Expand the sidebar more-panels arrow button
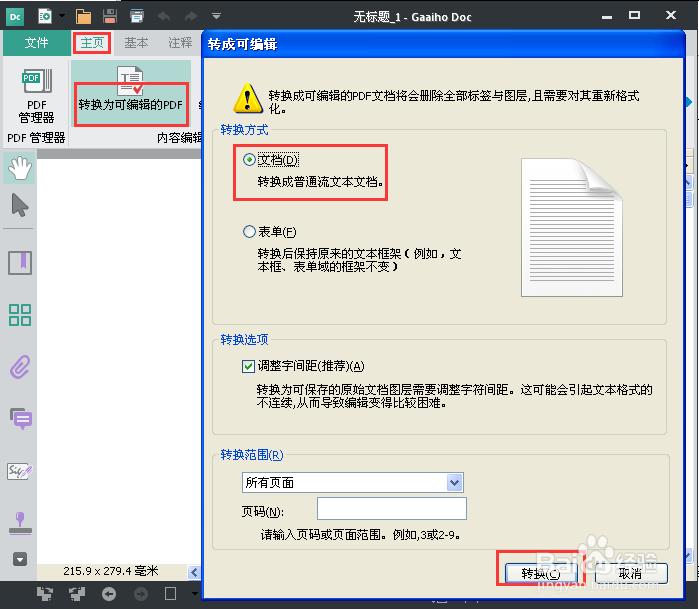Image resolution: width=699 pixels, height=609 pixels. (x=20, y=559)
